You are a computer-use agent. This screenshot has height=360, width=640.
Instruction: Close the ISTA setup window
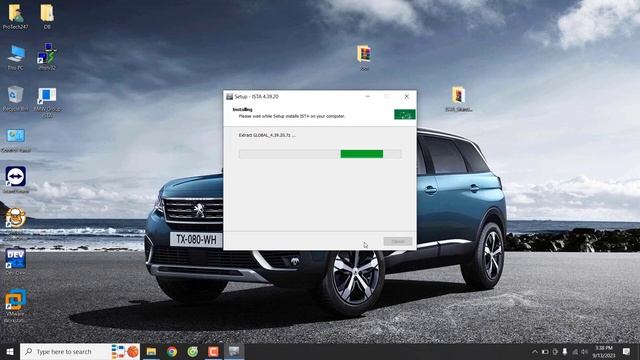(x=407, y=97)
